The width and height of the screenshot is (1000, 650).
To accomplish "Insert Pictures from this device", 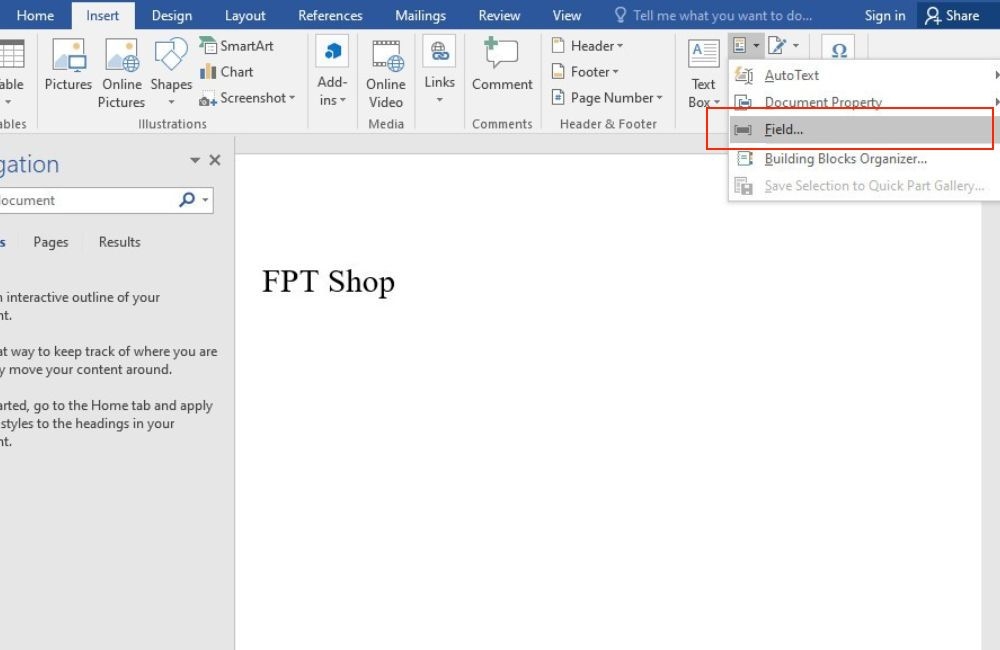I will 68,65.
